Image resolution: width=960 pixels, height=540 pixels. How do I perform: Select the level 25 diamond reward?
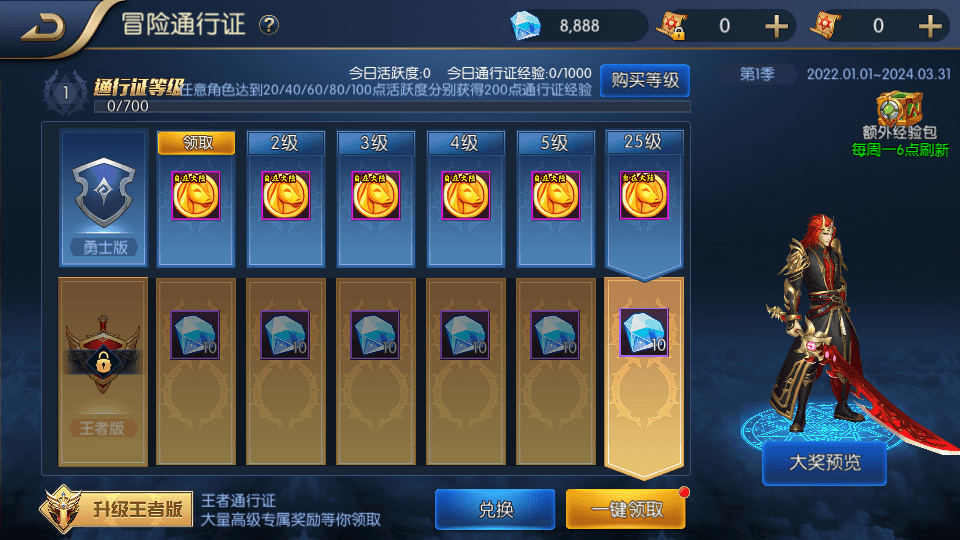coord(643,332)
